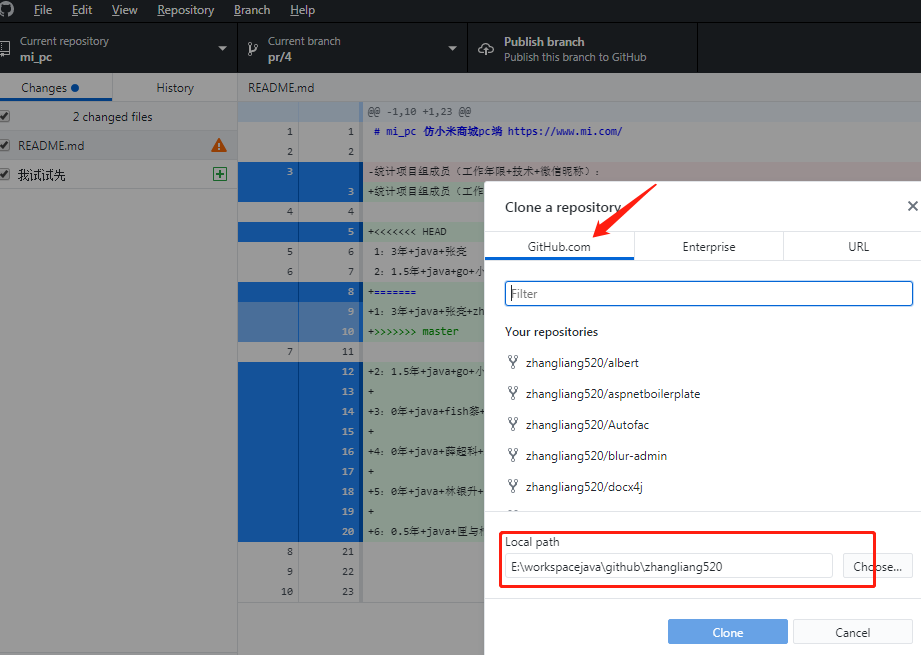
Task: Click Publish branch button
Action: pyautogui.click(x=583, y=48)
